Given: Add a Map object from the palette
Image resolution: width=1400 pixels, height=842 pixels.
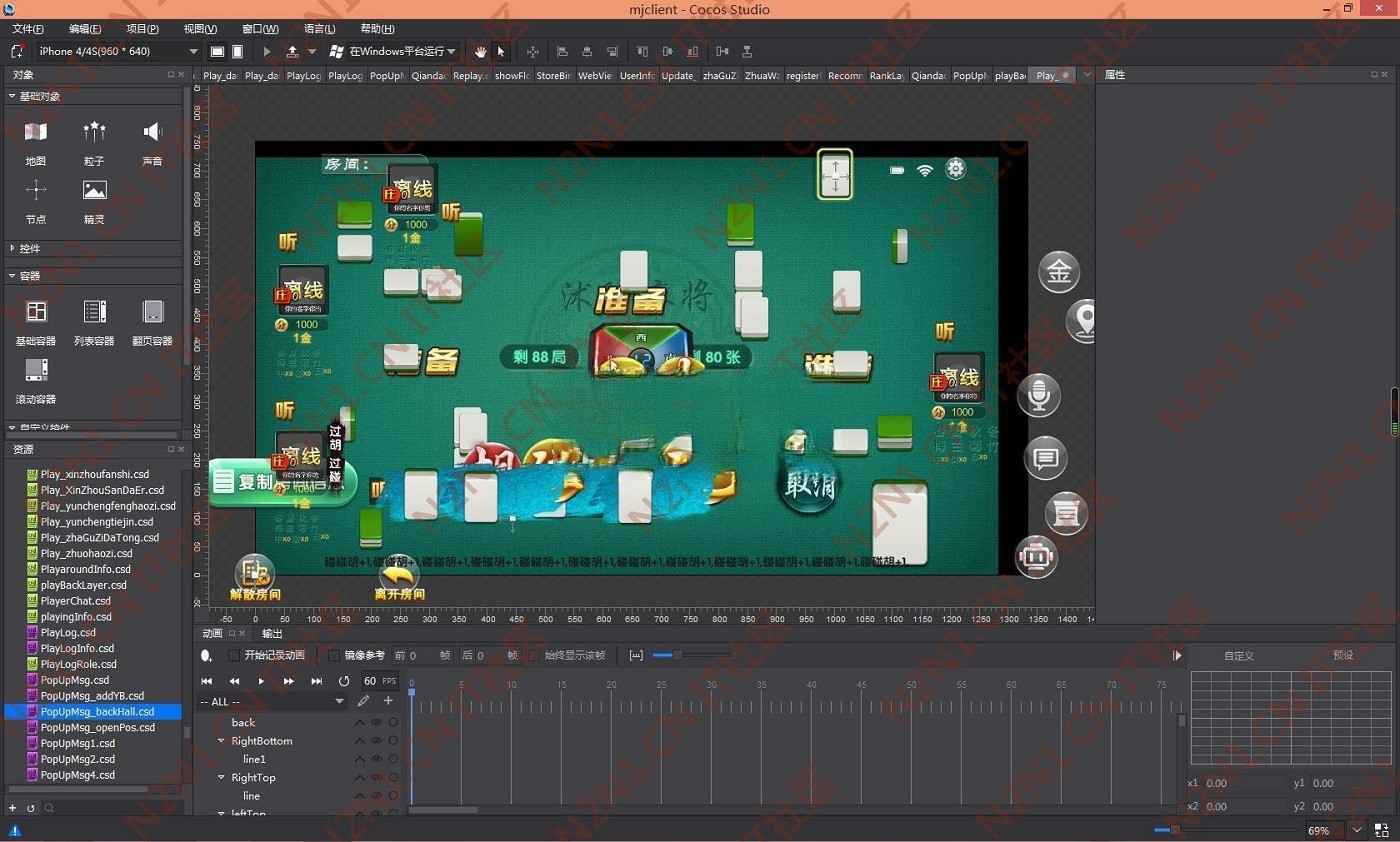Looking at the screenshot, I should click(x=36, y=142).
